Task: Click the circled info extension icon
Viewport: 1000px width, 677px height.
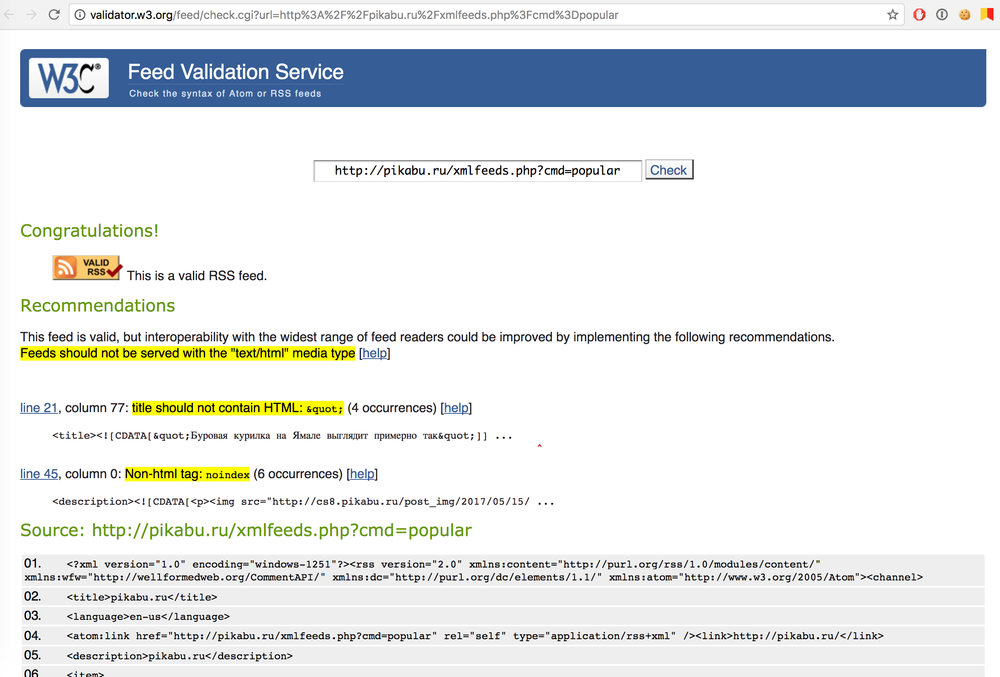Action: pos(942,15)
